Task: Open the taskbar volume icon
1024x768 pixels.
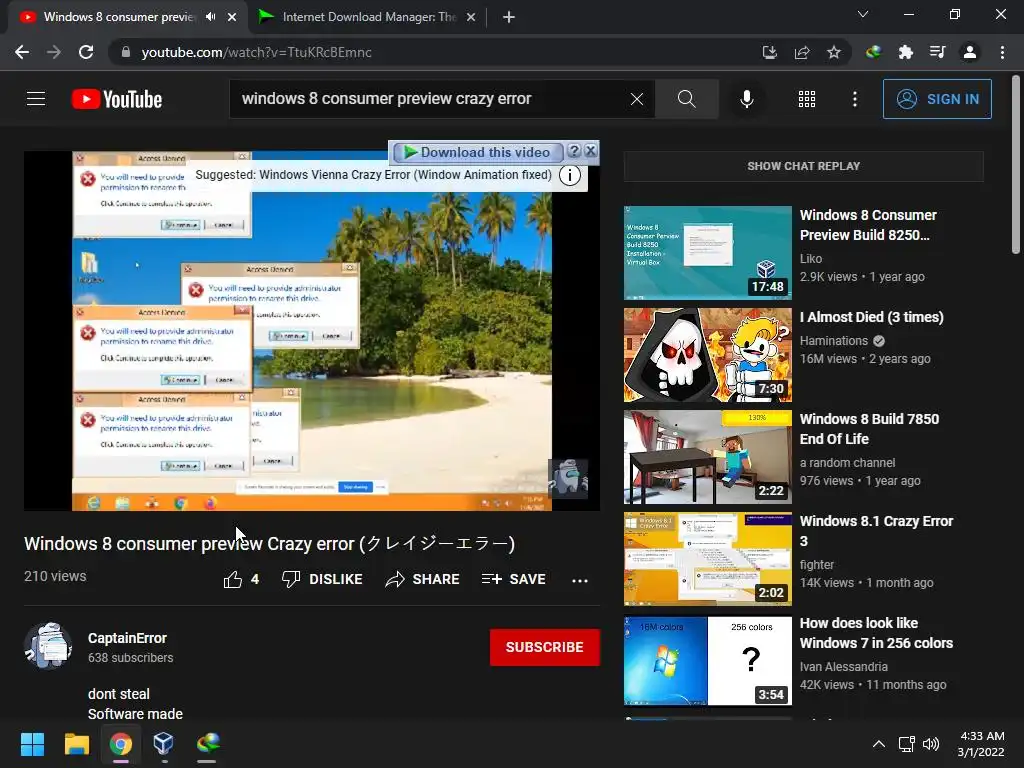Action: 931,744
